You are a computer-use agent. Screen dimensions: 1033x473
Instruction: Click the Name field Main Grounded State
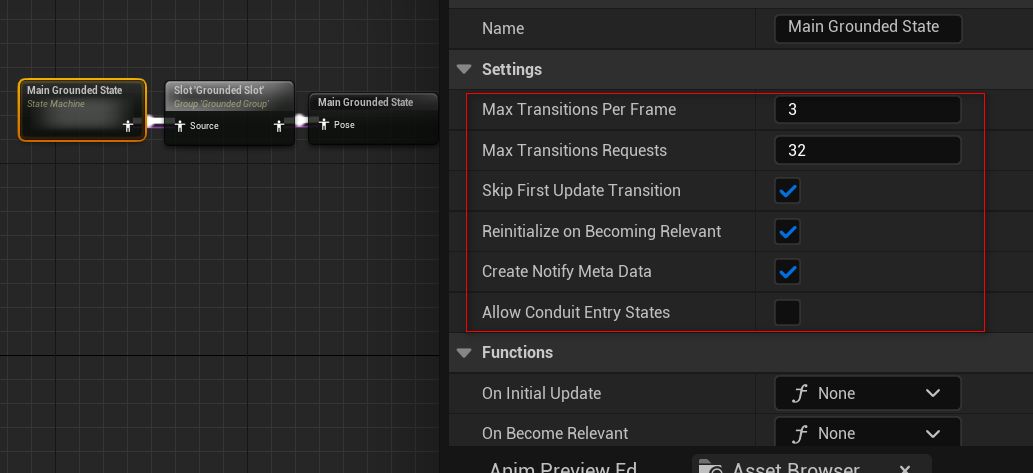[x=867, y=28]
